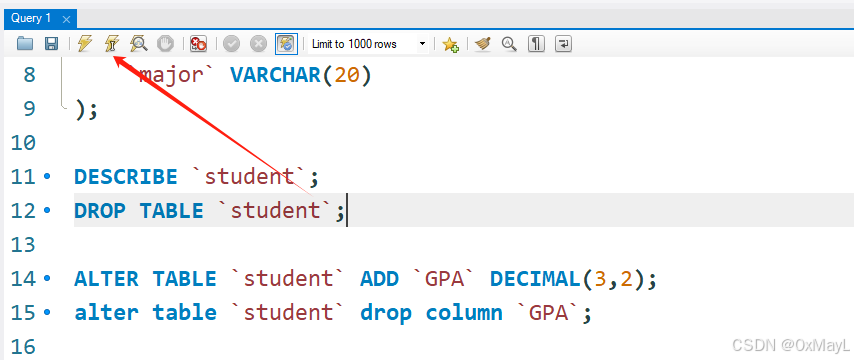Toggle continue-on-error script icon

198,44
